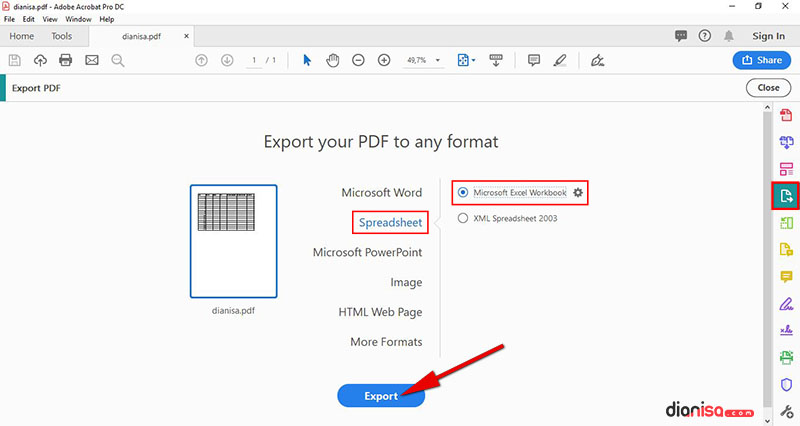The height and width of the screenshot is (426, 800).
Task: Close the Export PDF panel
Action: click(768, 88)
